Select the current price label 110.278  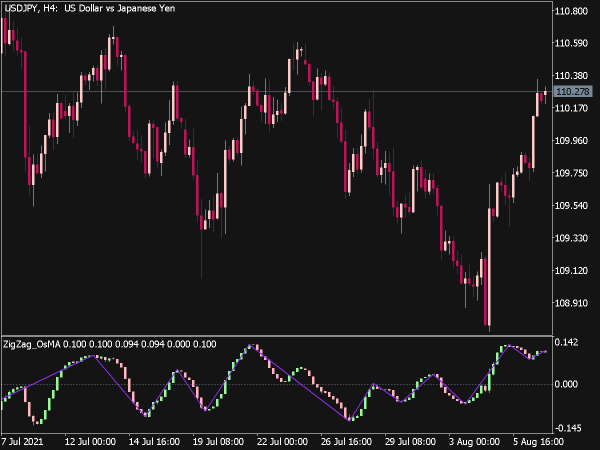(x=573, y=91)
